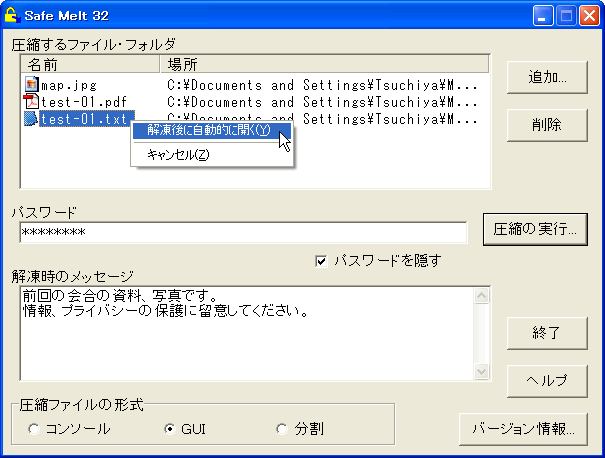Toggle the パスワードを隠す checkbox
605x458 pixels.
click(321, 261)
